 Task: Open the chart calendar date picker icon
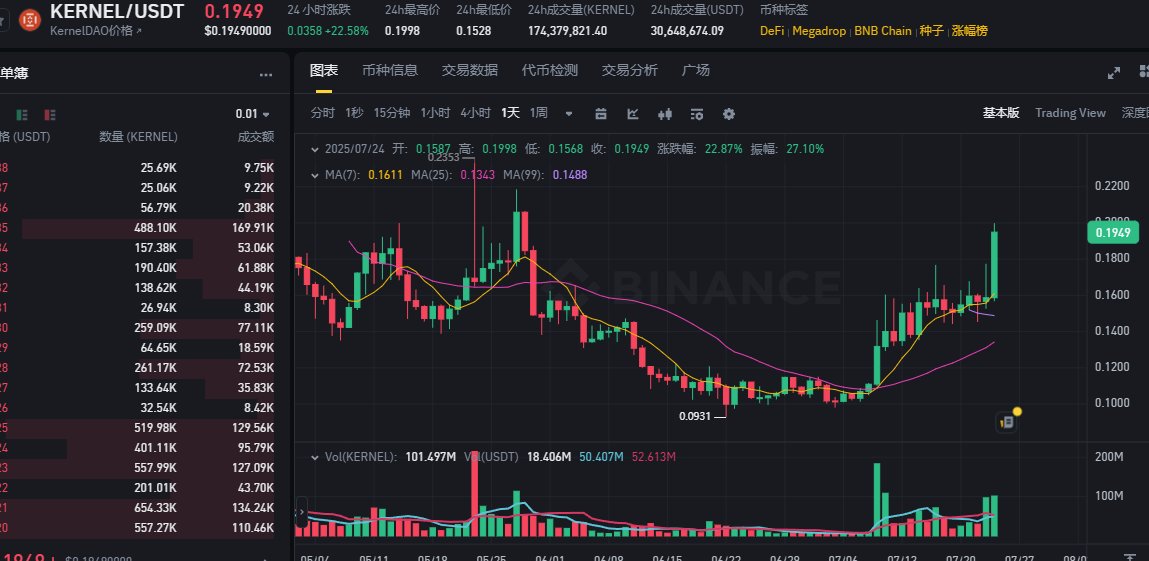point(601,114)
